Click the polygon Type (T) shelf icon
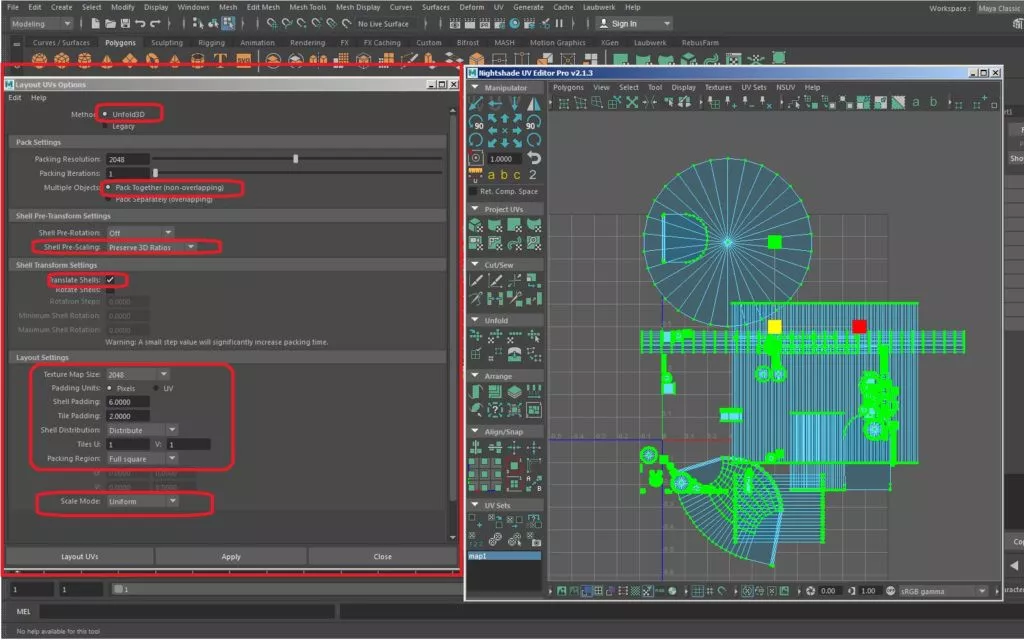1024x640 pixels. 221,60
